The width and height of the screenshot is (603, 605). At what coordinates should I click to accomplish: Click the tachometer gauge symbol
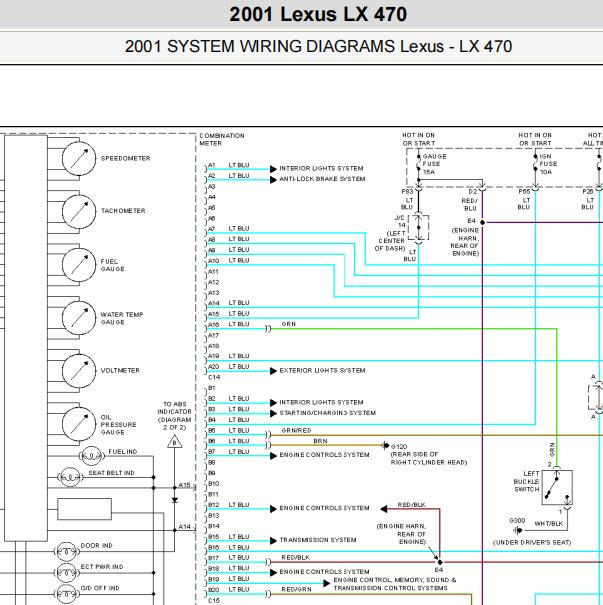pyautogui.click(x=79, y=211)
